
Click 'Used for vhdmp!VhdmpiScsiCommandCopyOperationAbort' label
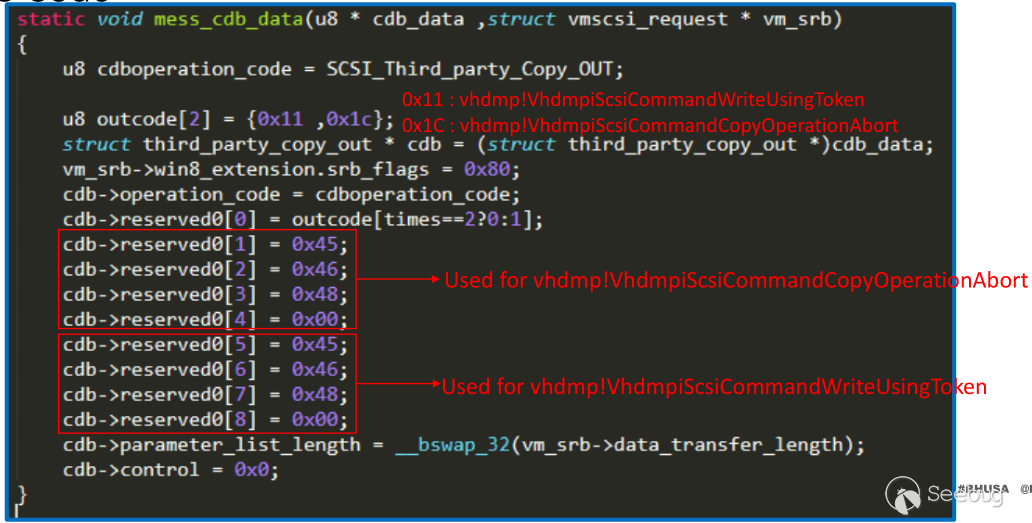(x=736, y=280)
